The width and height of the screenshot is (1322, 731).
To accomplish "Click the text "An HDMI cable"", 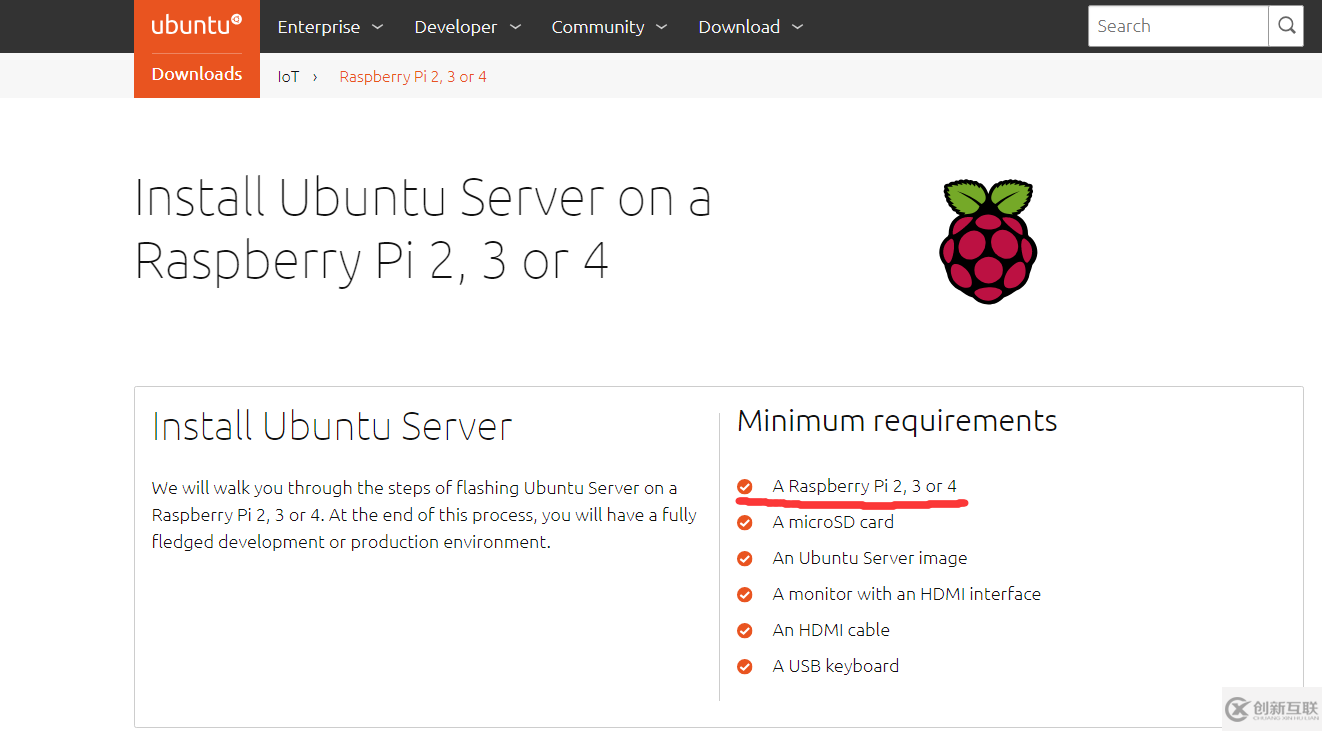I will [831, 630].
